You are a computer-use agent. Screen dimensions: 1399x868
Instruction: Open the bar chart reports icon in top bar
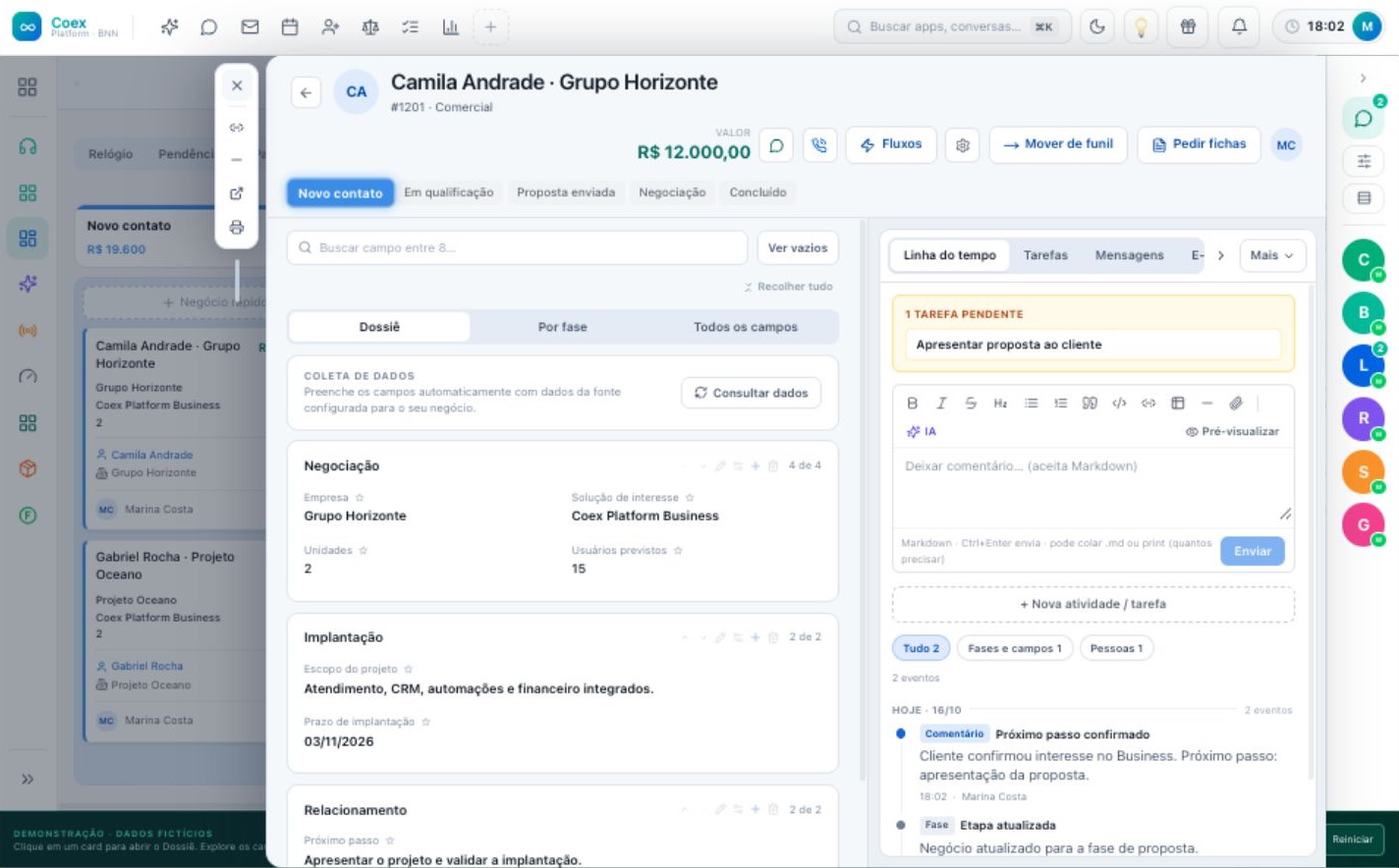pyautogui.click(x=451, y=27)
